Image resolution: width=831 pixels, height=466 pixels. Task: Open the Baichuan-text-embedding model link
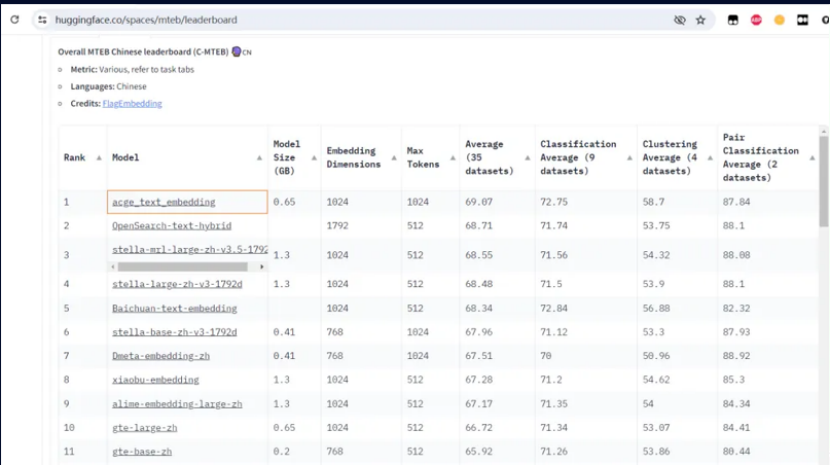coord(174,309)
